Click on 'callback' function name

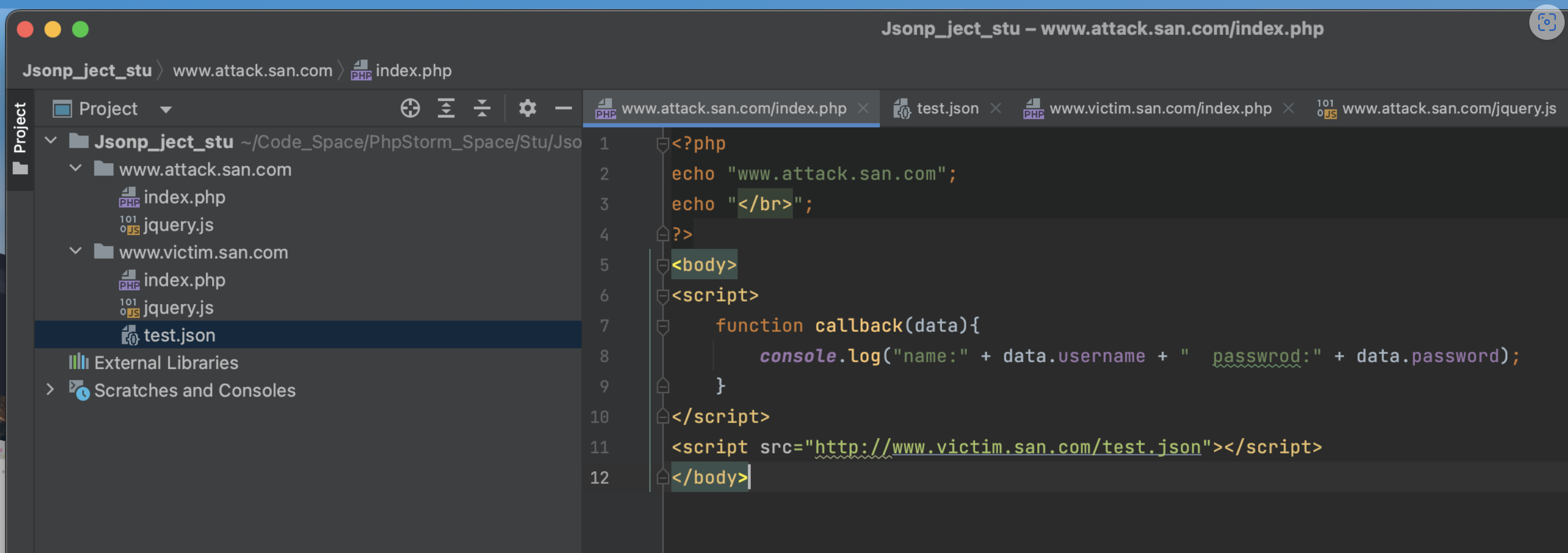(858, 326)
